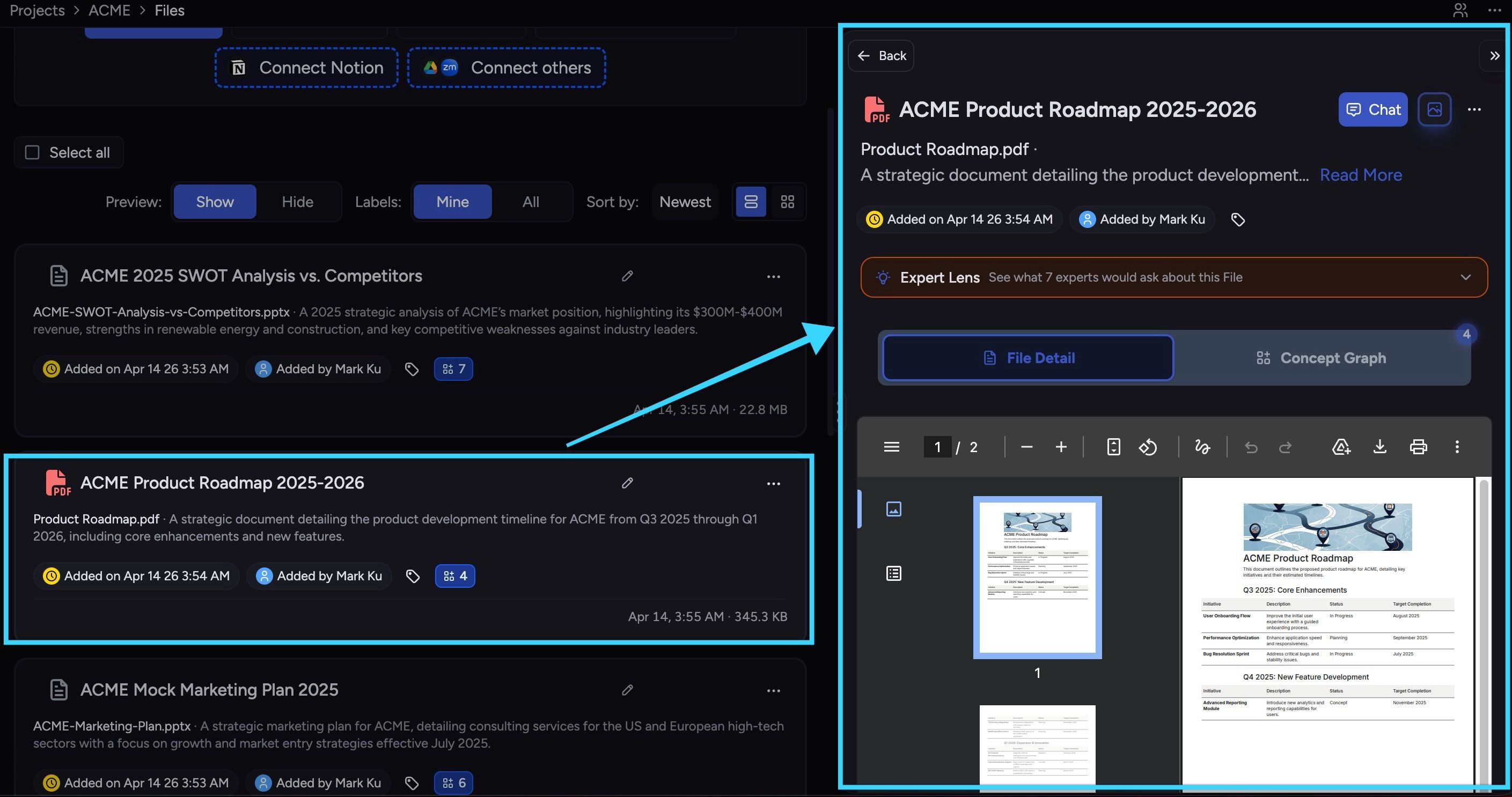This screenshot has height=797, width=1512.
Task: Select the page 1 thumbnail in PDF sidebar
Action: tap(1037, 578)
